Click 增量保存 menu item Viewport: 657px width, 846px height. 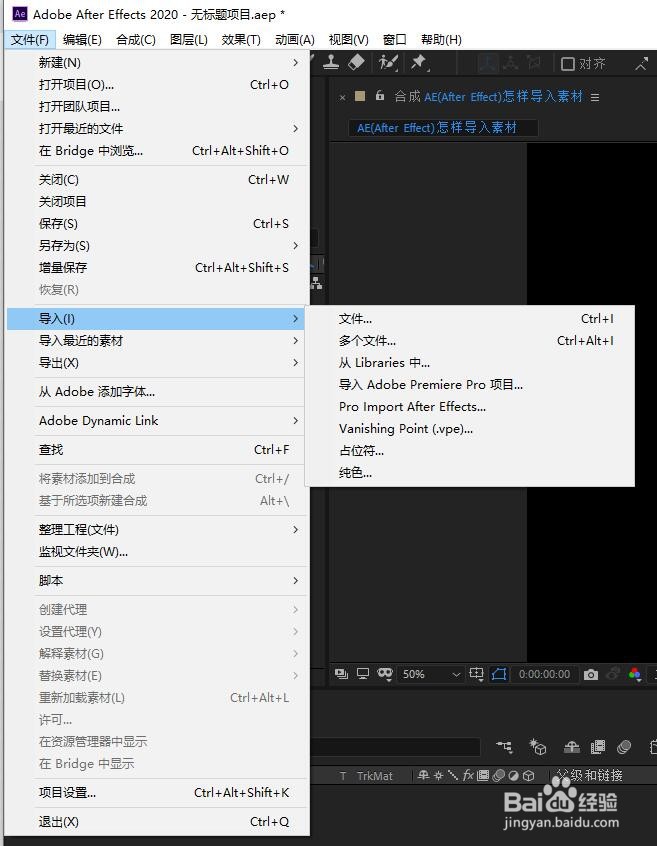157,268
